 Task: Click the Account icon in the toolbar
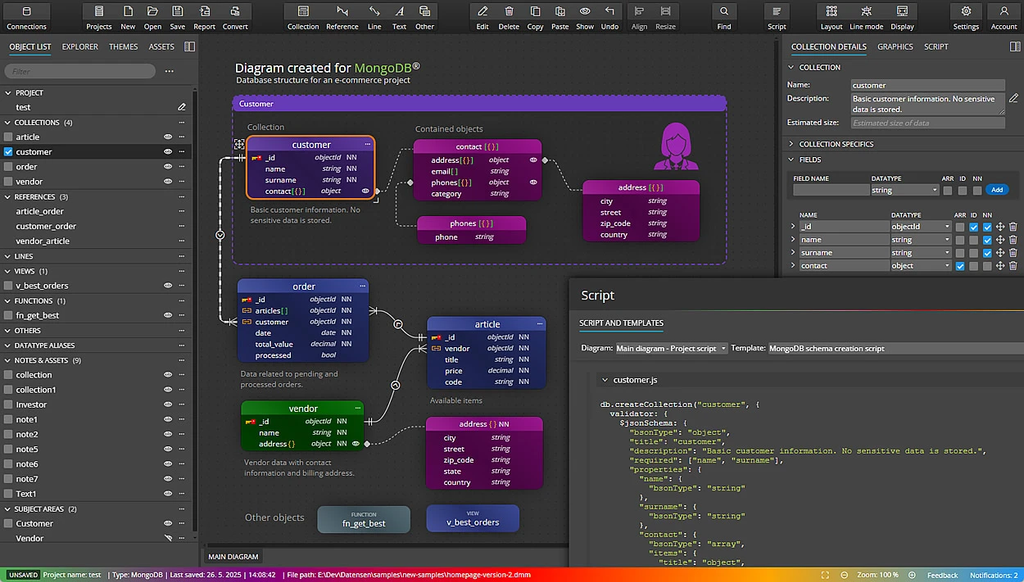tap(1004, 17)
